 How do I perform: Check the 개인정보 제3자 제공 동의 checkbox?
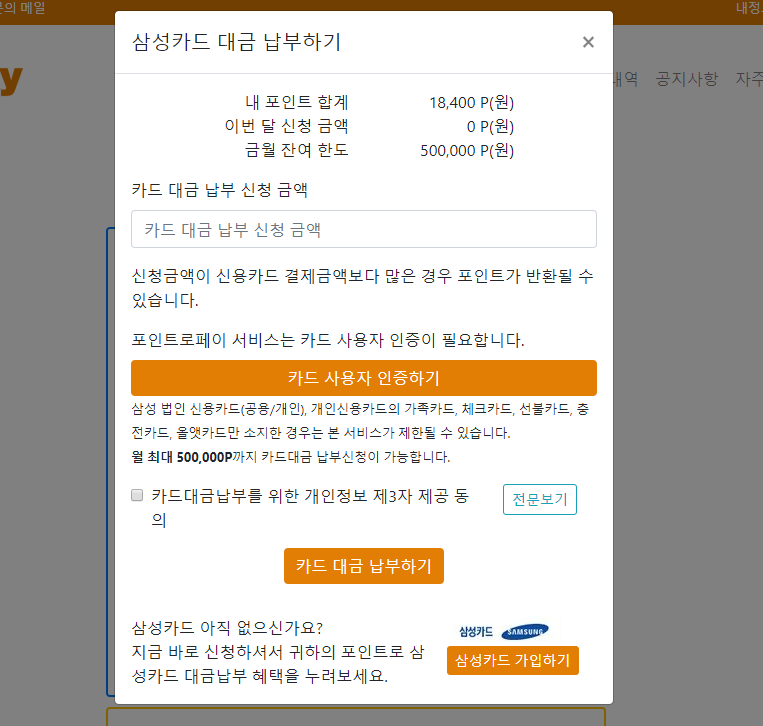[137, 495]
